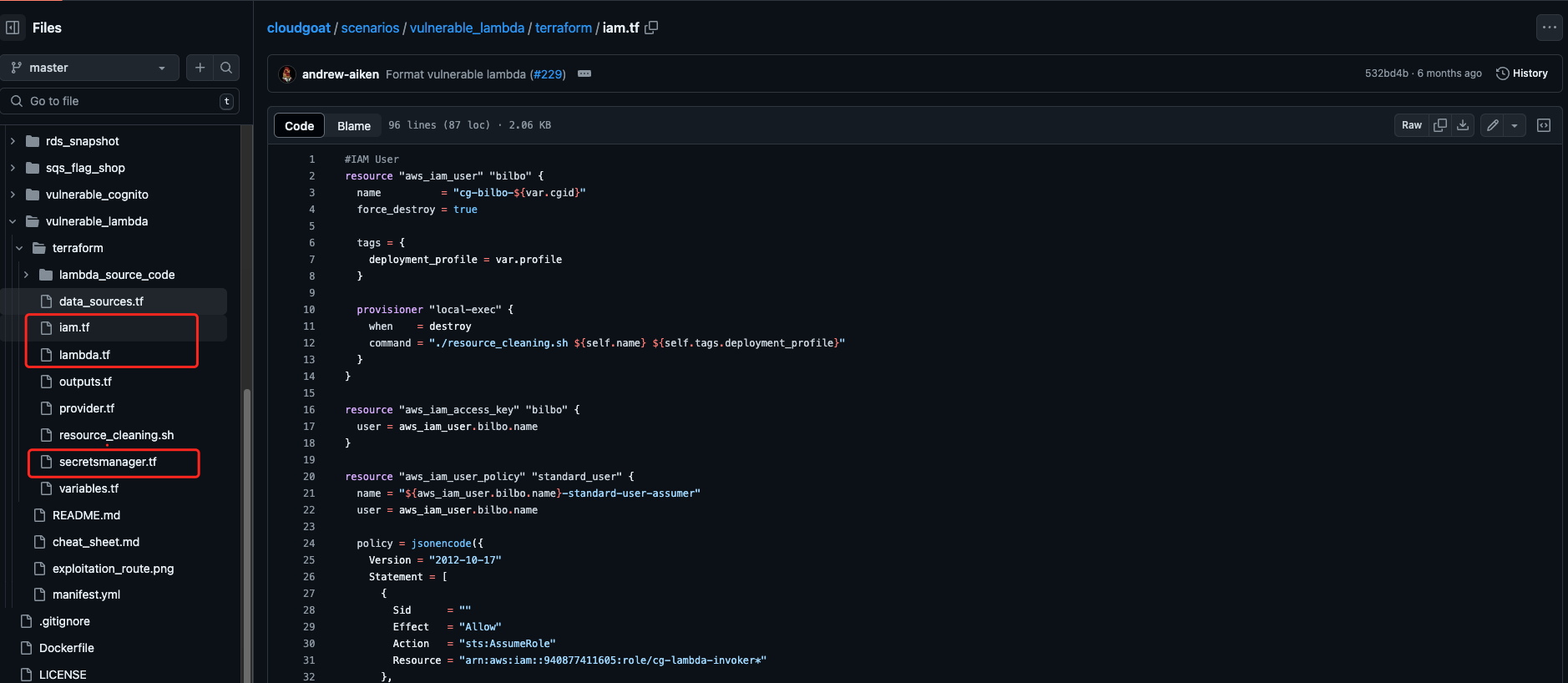Open more edit options dropdown arrow
The width and height of the screenshot is (1568, 683).
pos(1515,125)
